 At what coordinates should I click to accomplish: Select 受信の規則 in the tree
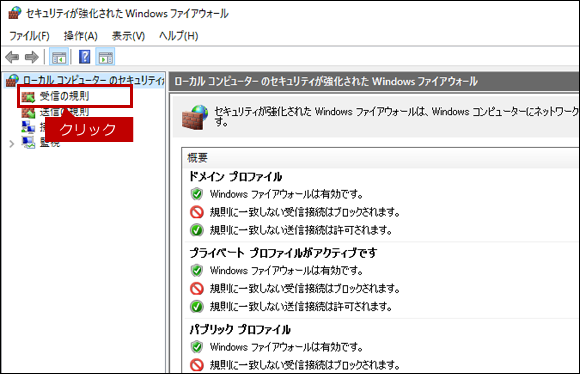[64, 97]
